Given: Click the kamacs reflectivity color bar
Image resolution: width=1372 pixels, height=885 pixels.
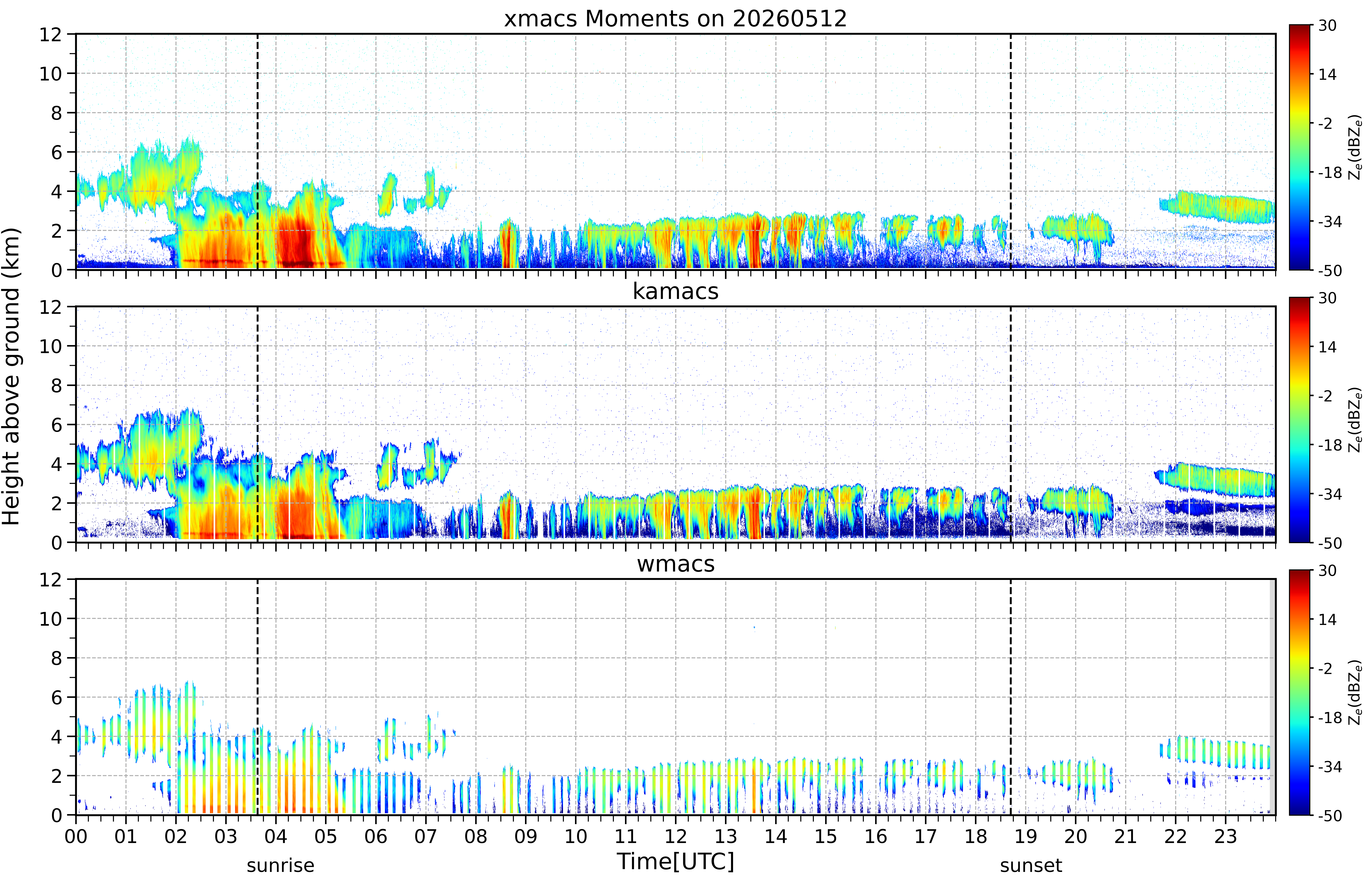Looking at the screenshot, I should 1299,420.
